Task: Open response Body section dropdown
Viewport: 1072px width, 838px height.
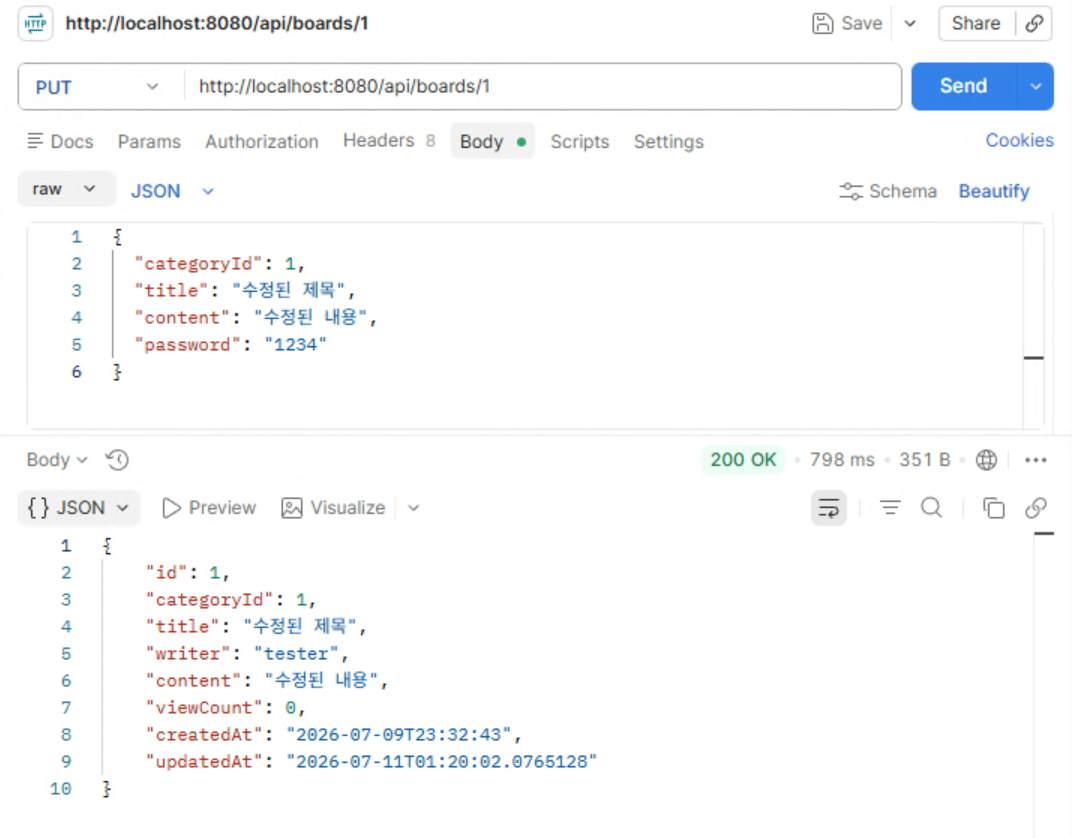Action: [x=57, y=459]
